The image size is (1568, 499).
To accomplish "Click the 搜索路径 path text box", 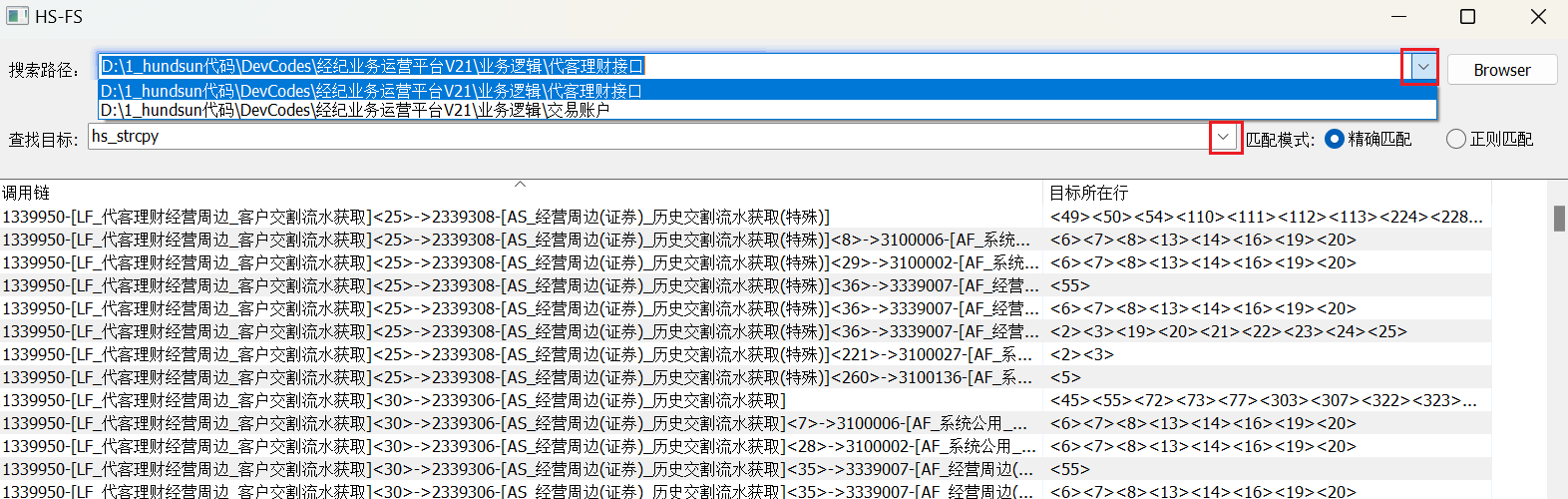I will point(748,67).
